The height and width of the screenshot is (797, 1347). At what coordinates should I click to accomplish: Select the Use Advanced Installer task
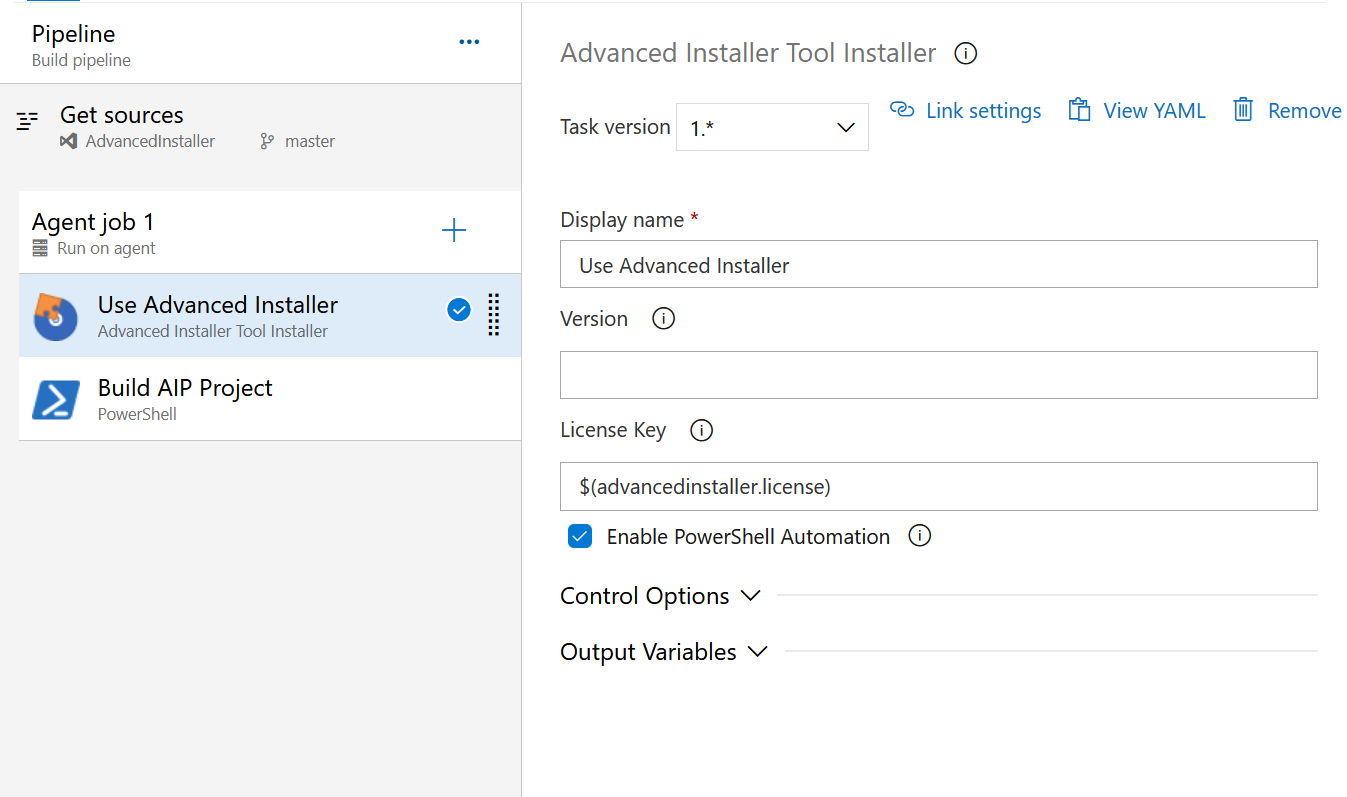270,315
